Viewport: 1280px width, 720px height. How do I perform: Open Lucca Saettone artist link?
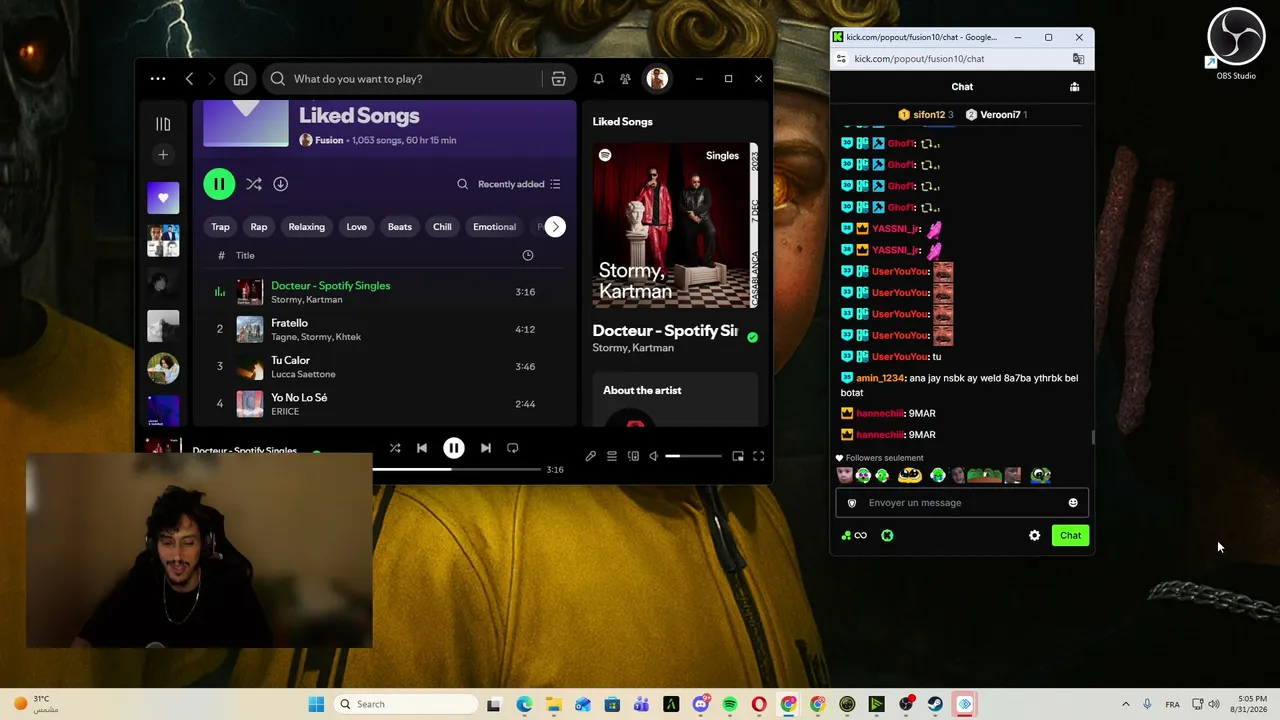tap(303, 374)
